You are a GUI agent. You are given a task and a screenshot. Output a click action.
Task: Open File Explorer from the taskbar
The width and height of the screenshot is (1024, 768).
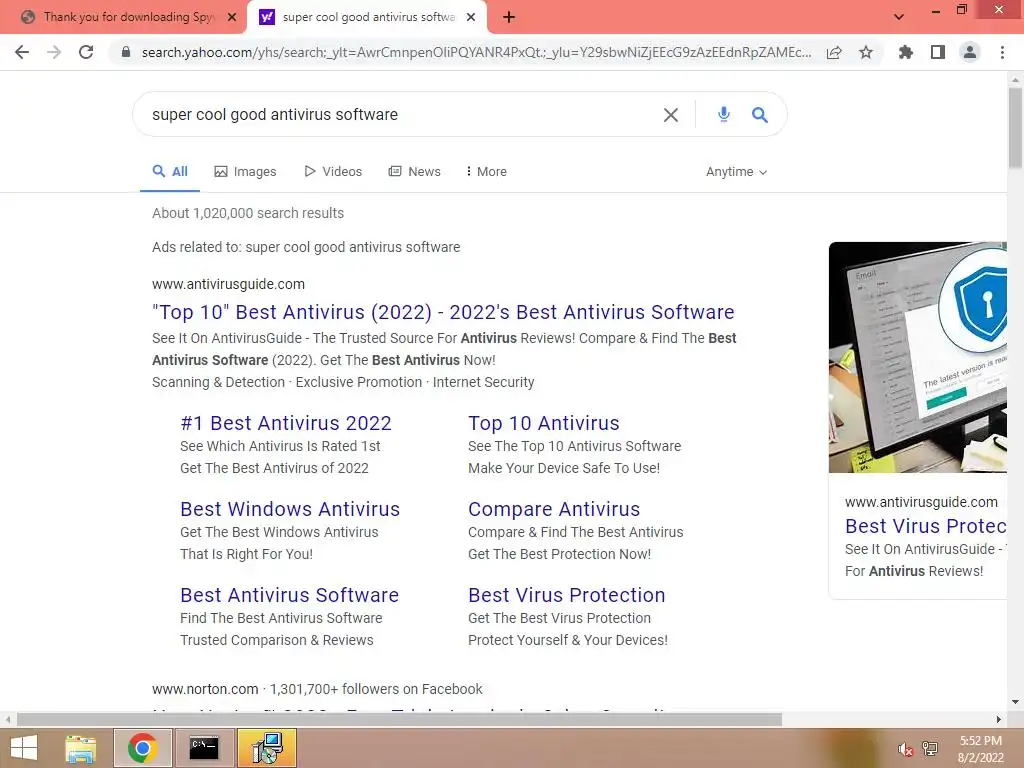coord(81,748)
